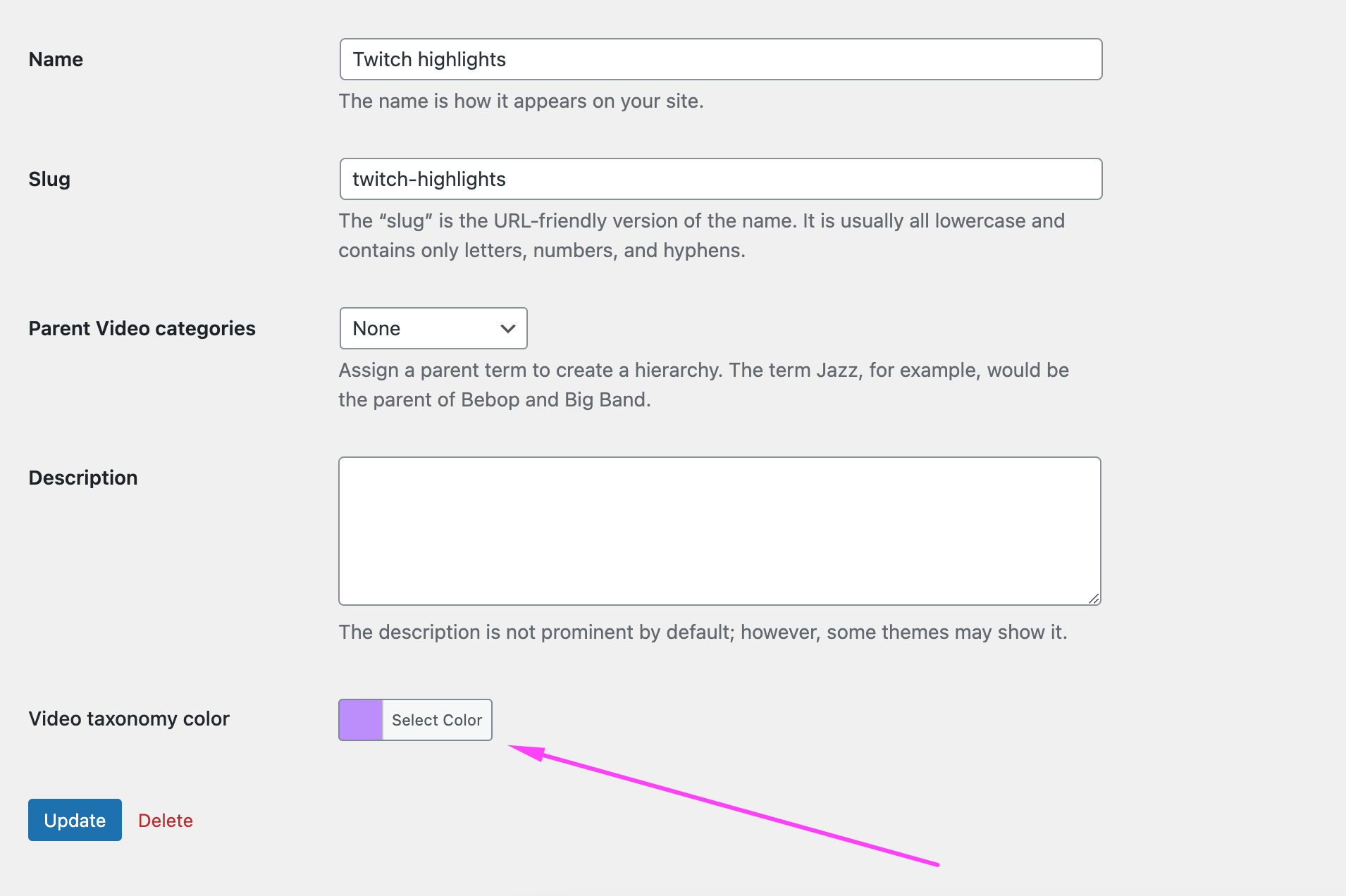Click the bold Name field label

56,59
